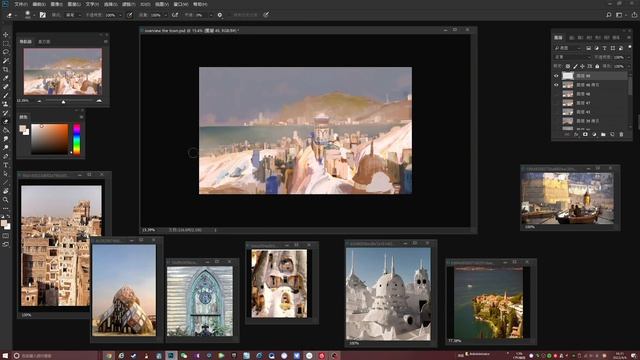Select the Healing Brush tool
This screenshot has width=640, height=360.
6,87
